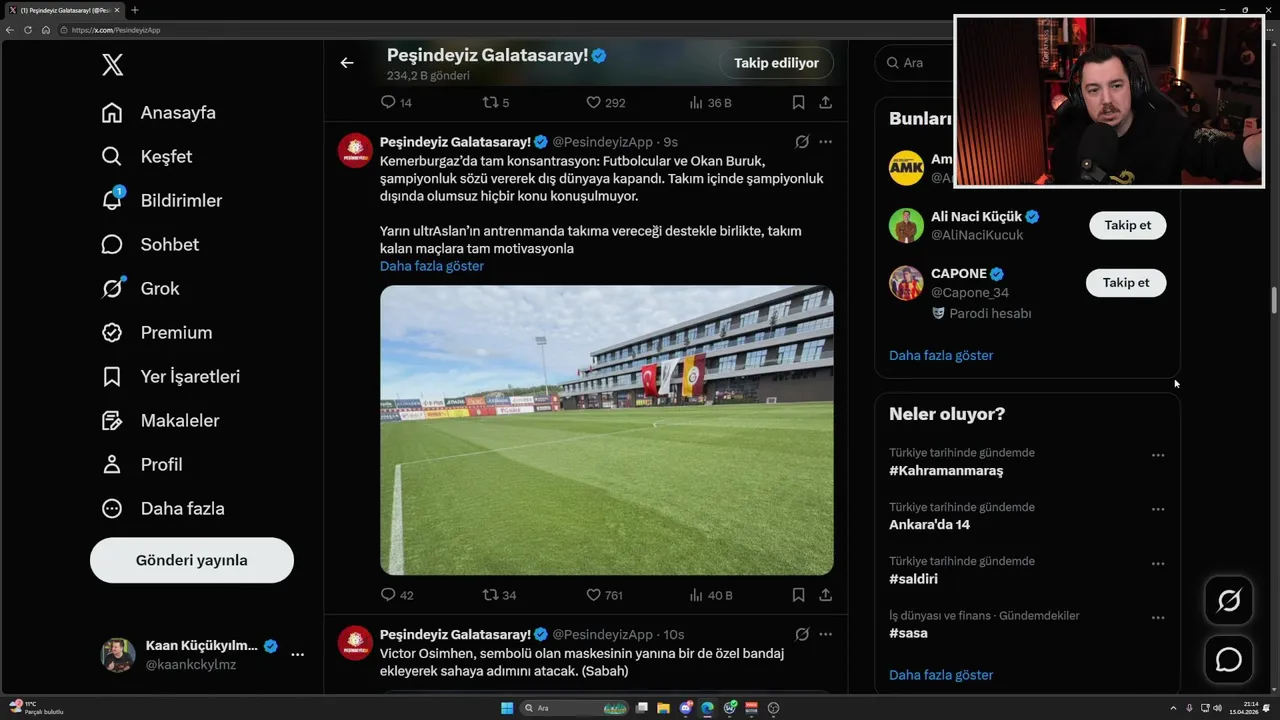Follow Ali Naci Küçük
The width and height of the screenshot is (1280, 720).
tap(1127, 225)
